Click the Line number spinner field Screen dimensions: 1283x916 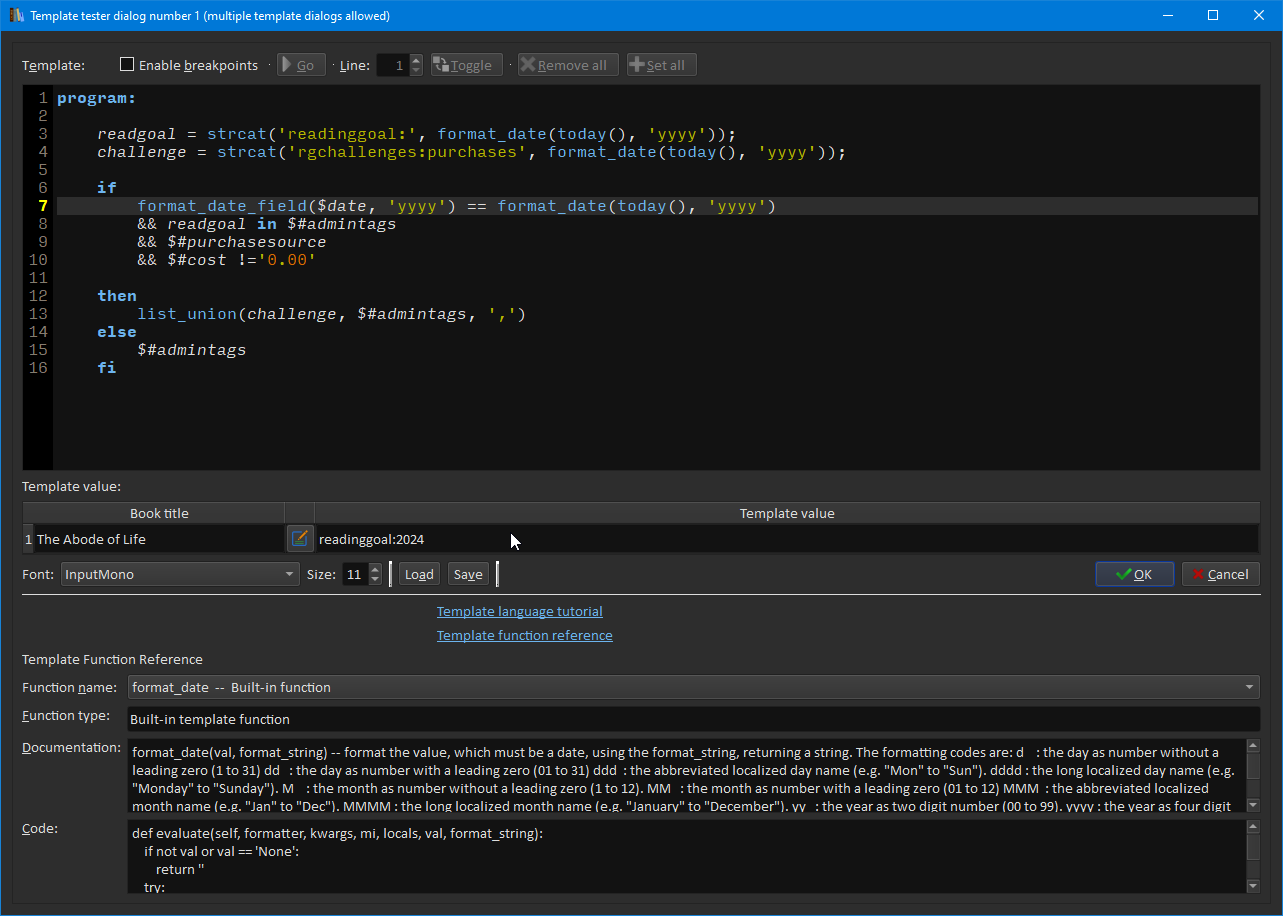point(392,65)
